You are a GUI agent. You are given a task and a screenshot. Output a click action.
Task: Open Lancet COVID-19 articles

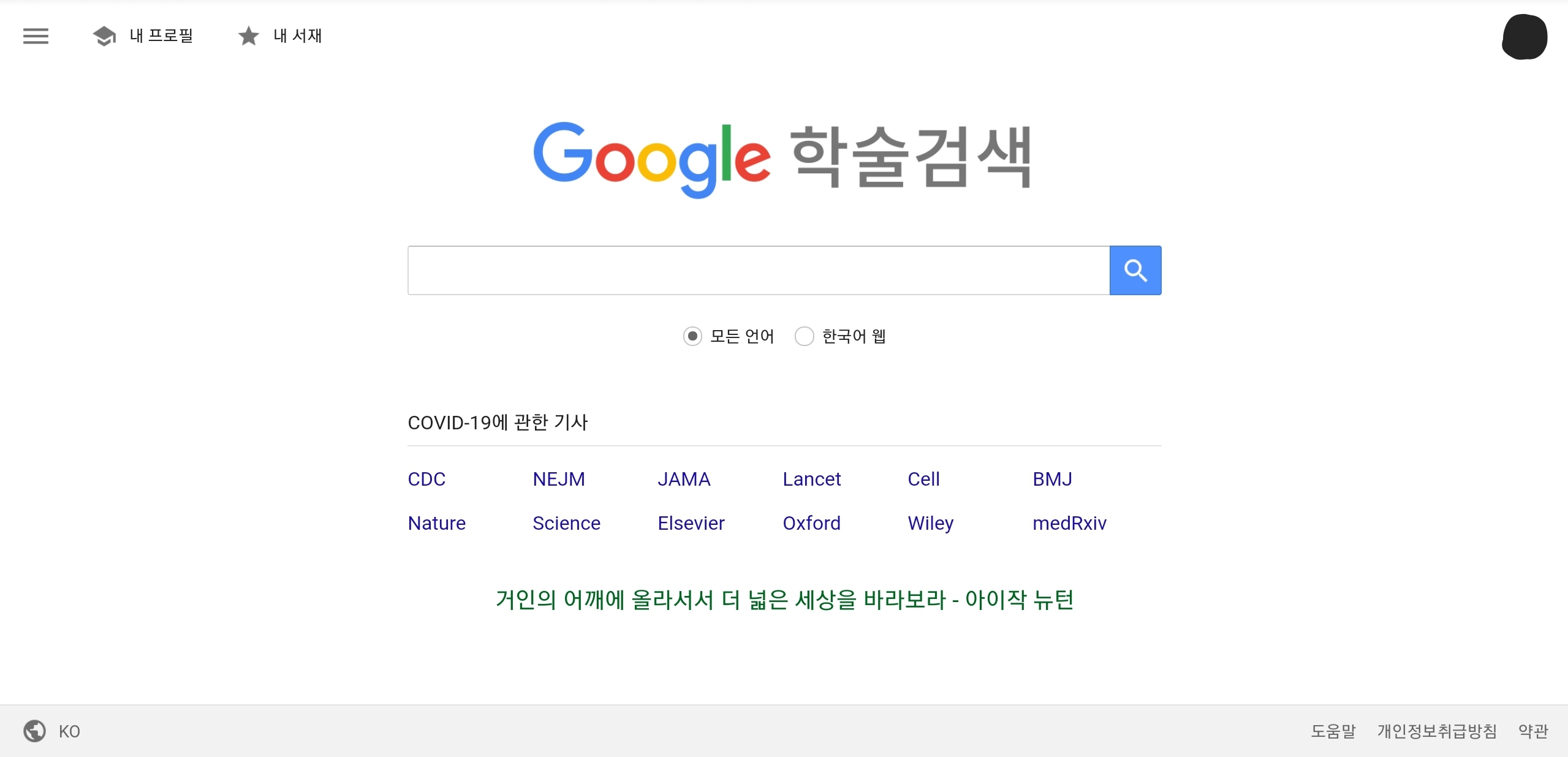812,479
